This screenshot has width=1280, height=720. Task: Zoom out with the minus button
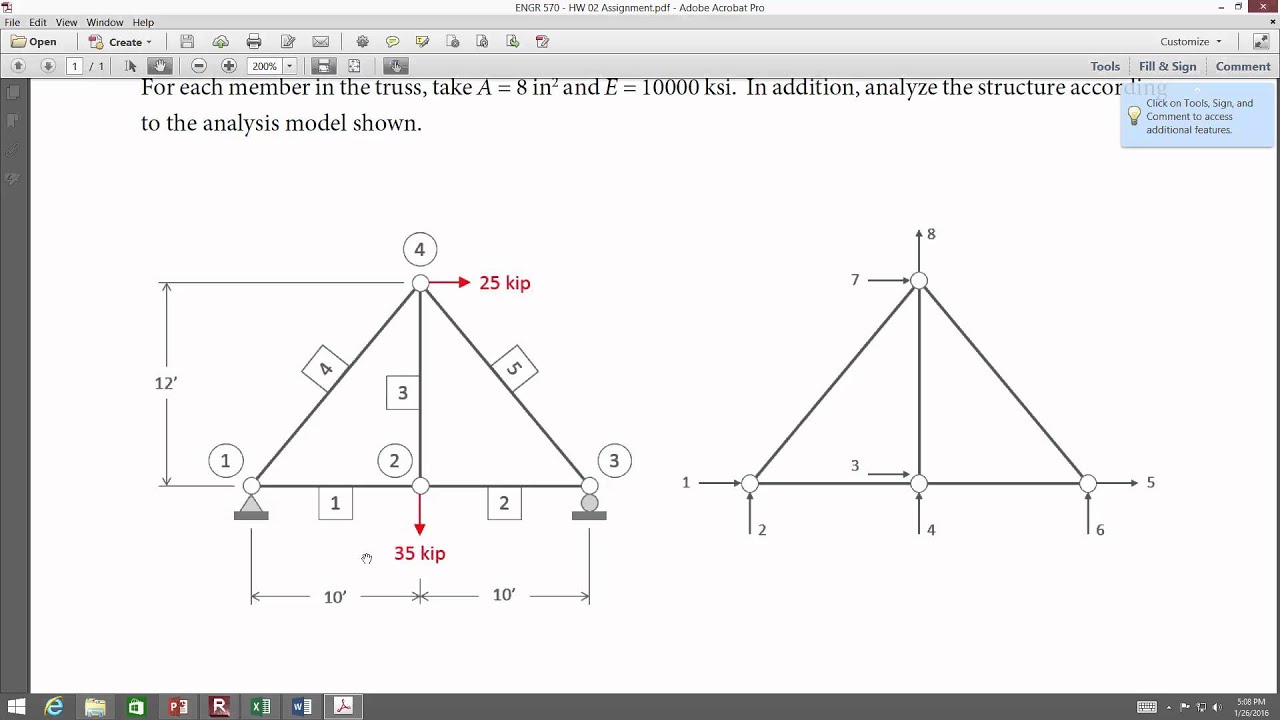[199, 66]
